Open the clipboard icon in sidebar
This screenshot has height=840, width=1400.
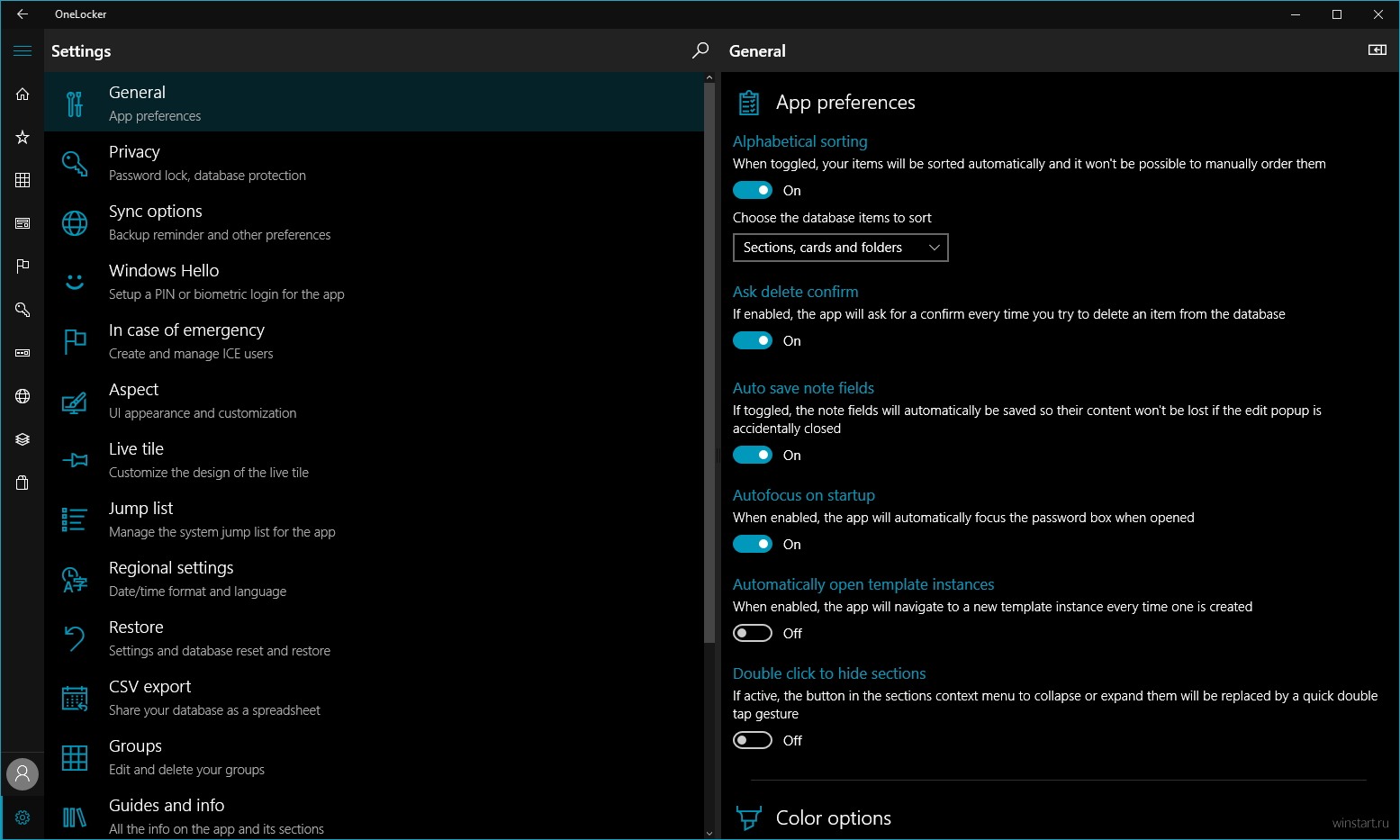[23, 483]
